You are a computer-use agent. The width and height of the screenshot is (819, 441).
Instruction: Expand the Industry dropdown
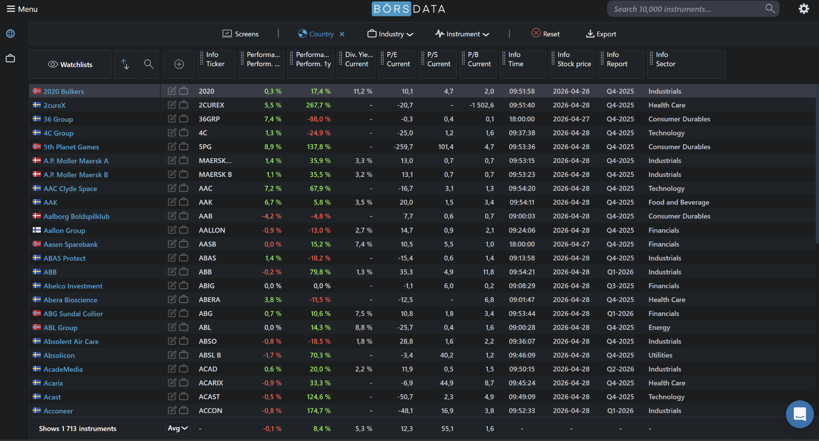[x=390, y=34]
